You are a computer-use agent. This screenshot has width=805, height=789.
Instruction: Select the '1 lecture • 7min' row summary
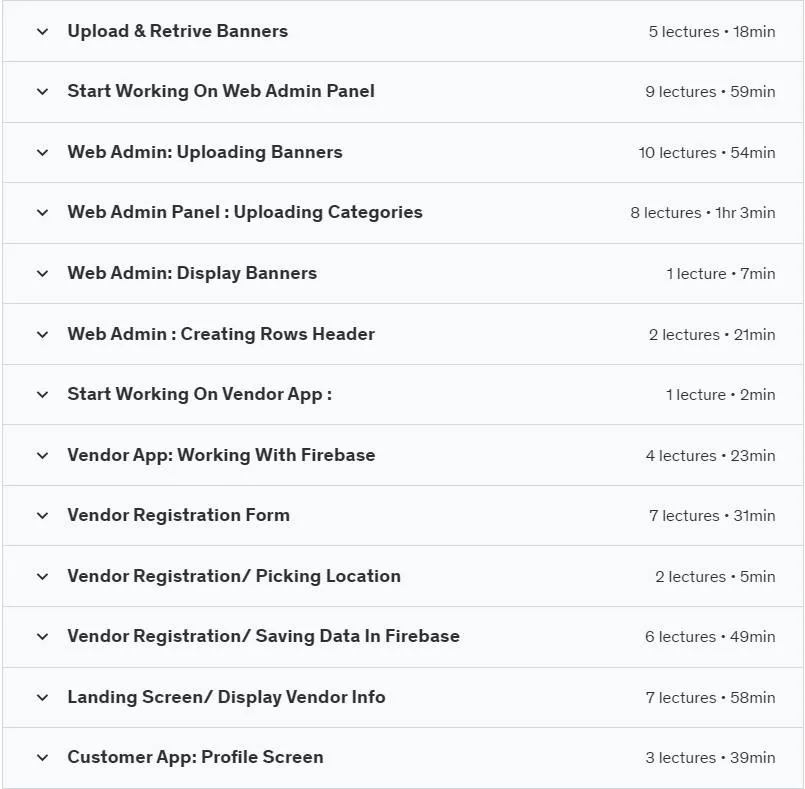point(721,274)
